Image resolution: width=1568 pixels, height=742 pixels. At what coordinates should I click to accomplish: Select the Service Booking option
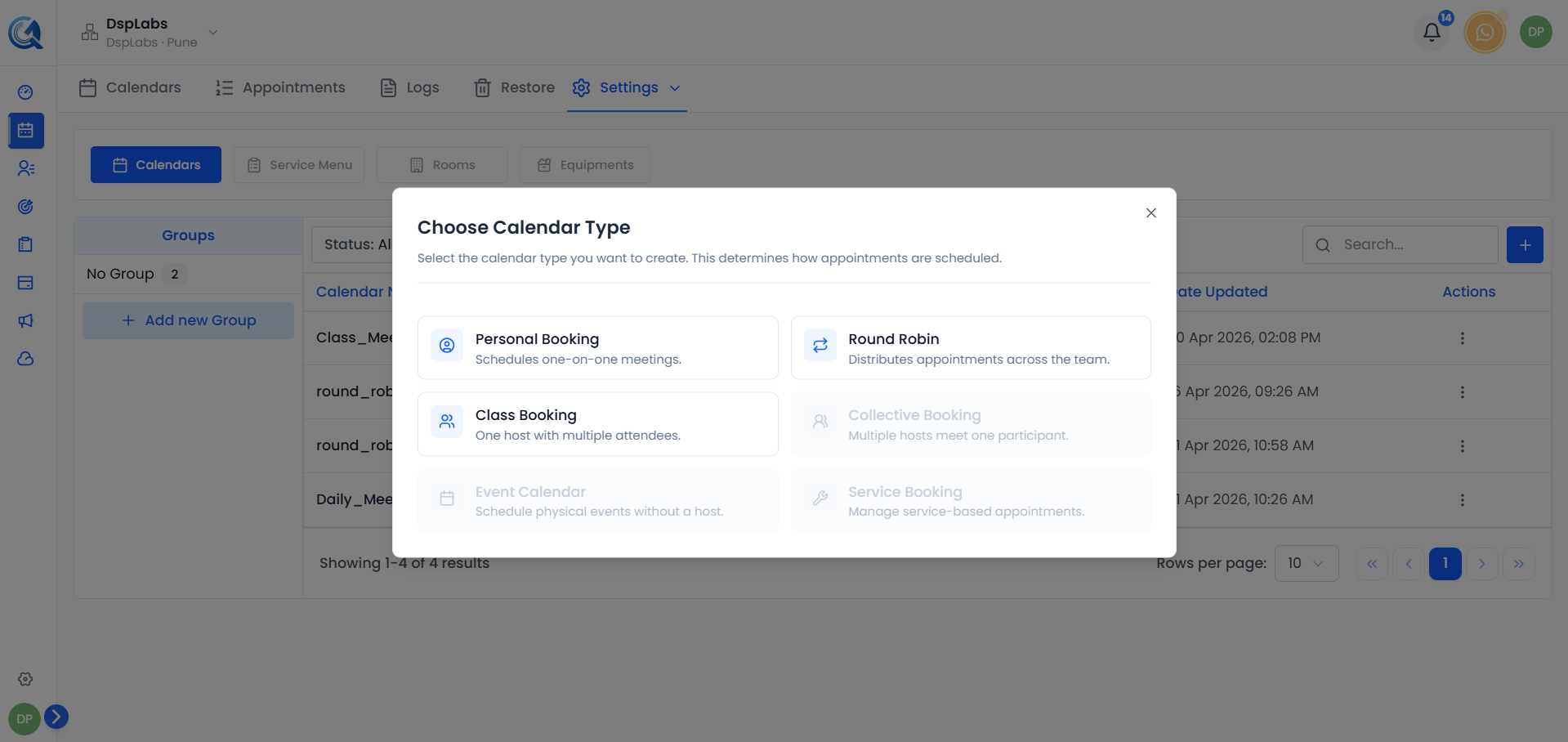click(971, 501)
